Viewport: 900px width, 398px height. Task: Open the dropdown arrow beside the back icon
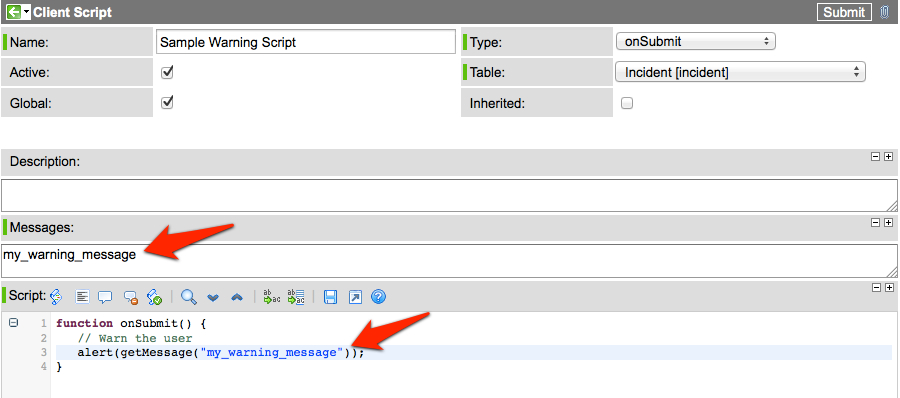coord(27,12)
